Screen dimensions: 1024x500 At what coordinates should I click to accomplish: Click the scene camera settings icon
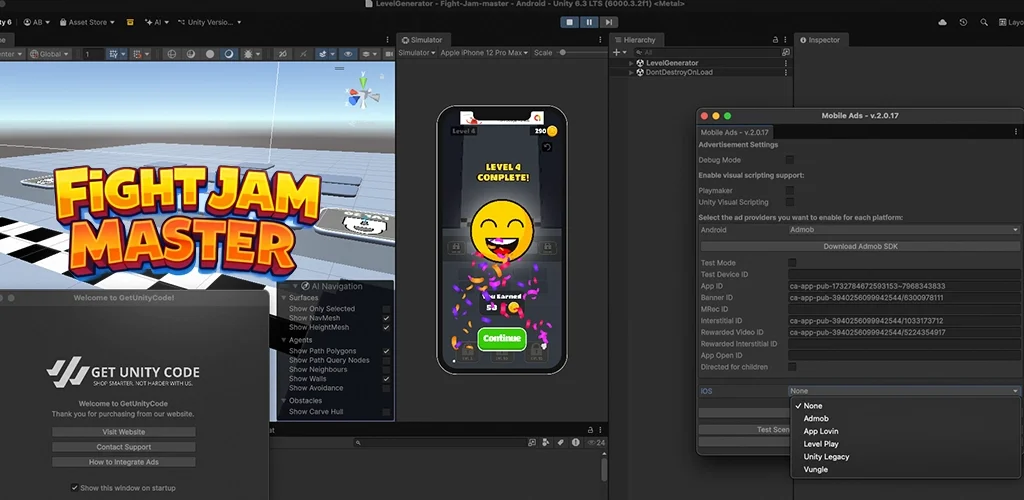point(389,54)
